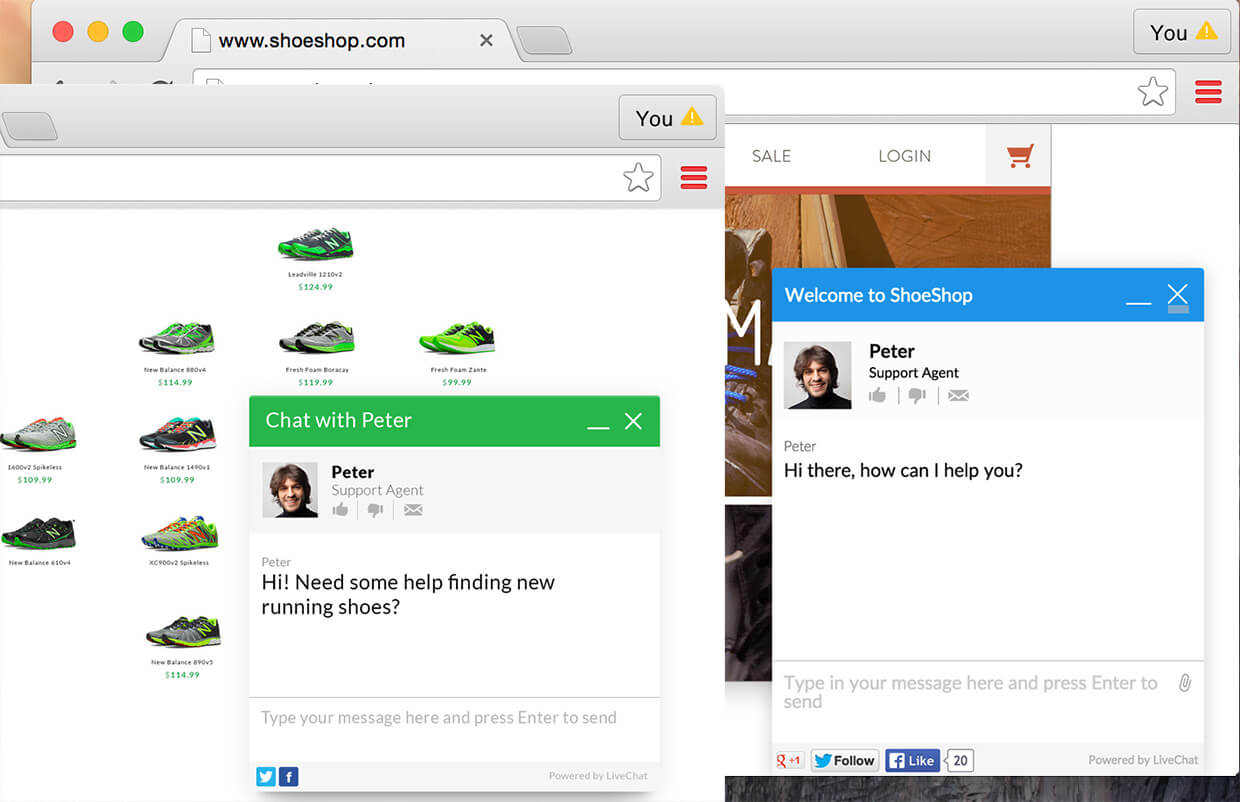The image size is (1240, 802).
Task: Open New Balance 890v5 shoe thumbnail
Action: pyautogui.click(x=182, y=632)
